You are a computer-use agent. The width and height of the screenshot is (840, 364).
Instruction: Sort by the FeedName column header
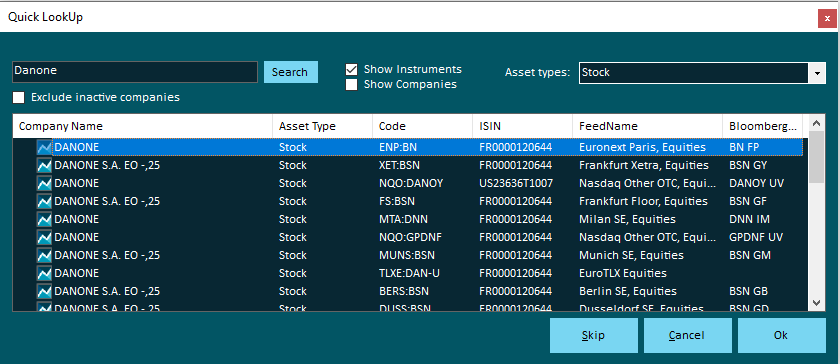[647, 126]
